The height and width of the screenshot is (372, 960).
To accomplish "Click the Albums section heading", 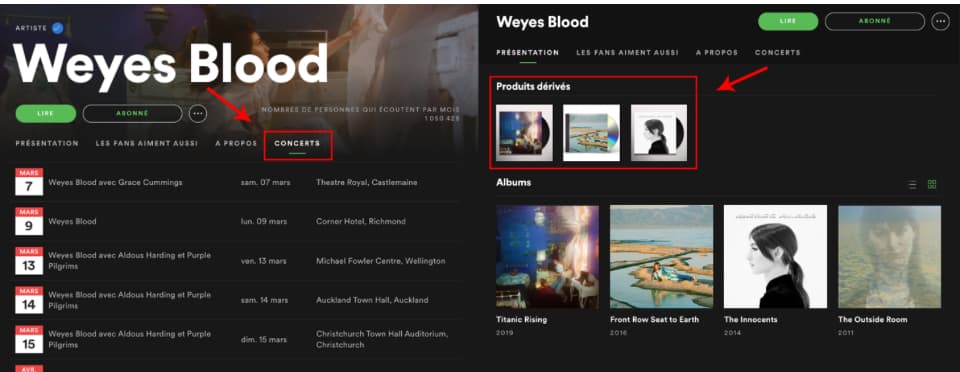I will (514, 182).
